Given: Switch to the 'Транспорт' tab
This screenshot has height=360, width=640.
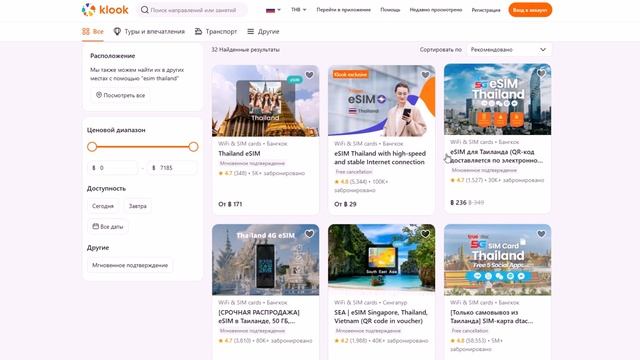Looking at the screenshot, I should click(x=216, y=31).
